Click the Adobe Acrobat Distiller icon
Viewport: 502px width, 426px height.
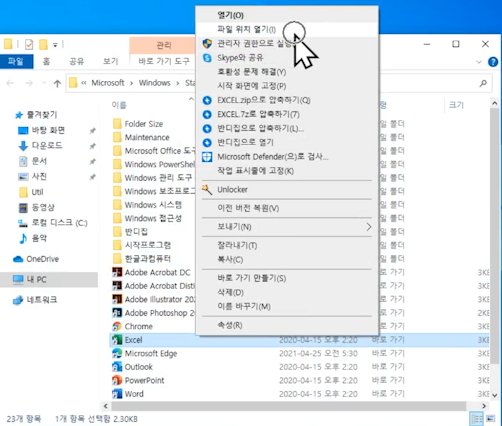(x=117, y=286)
